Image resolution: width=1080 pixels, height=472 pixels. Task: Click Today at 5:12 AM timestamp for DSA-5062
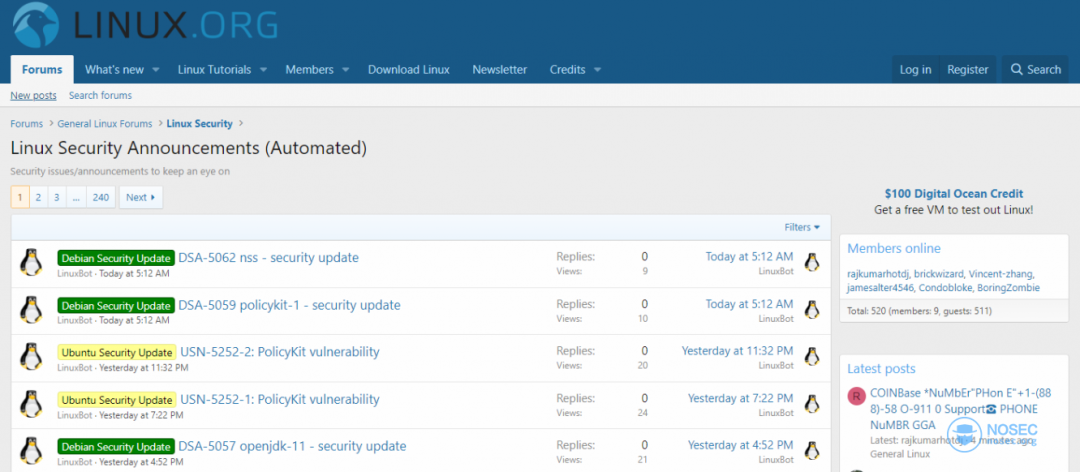click(x=749, y=256)
